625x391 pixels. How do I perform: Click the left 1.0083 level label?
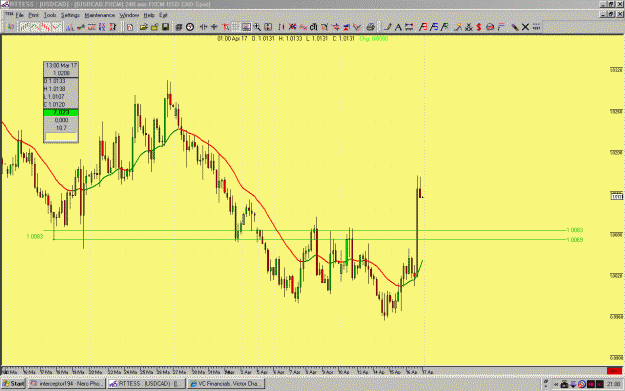click(x=34, y=236)
